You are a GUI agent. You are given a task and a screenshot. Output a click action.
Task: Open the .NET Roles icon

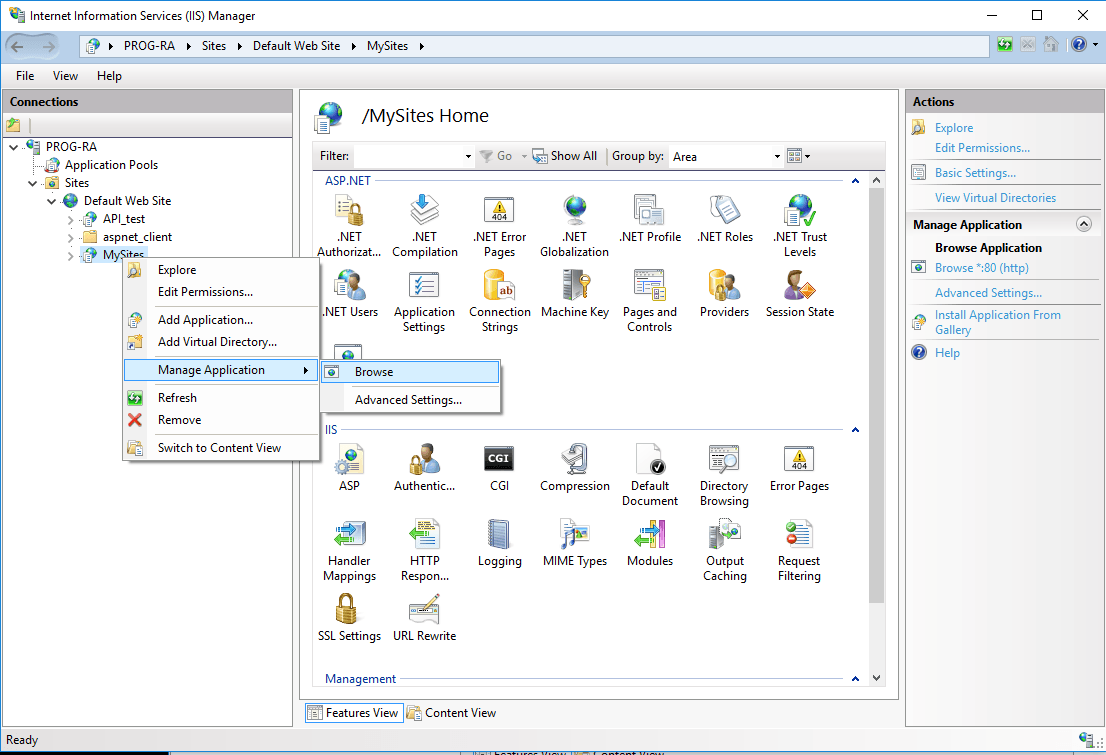point(725,210)
